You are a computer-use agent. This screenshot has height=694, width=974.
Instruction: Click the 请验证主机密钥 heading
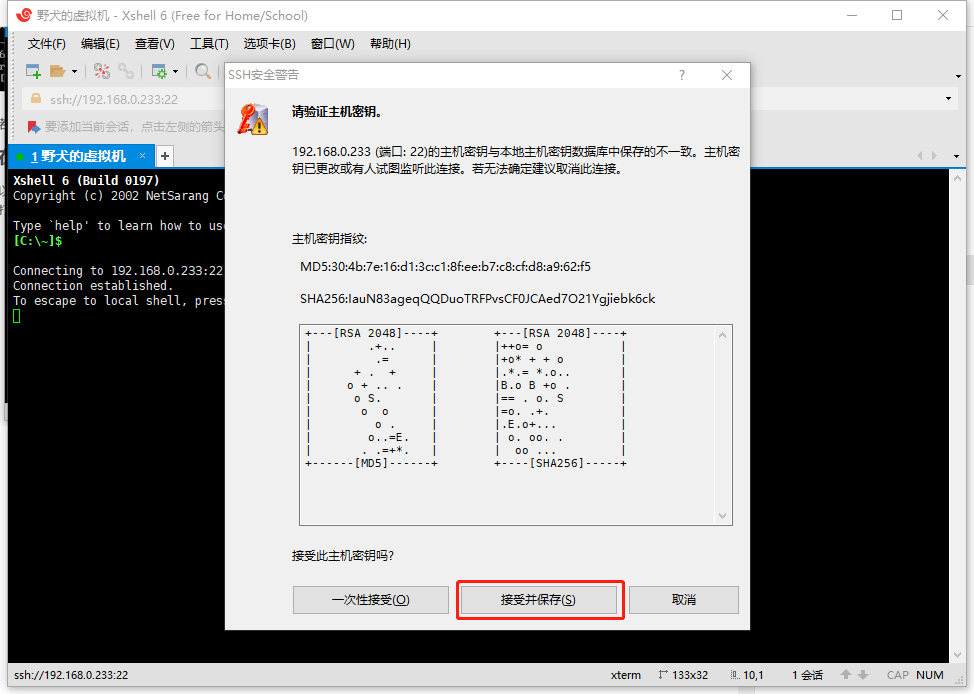click(337, 112)
